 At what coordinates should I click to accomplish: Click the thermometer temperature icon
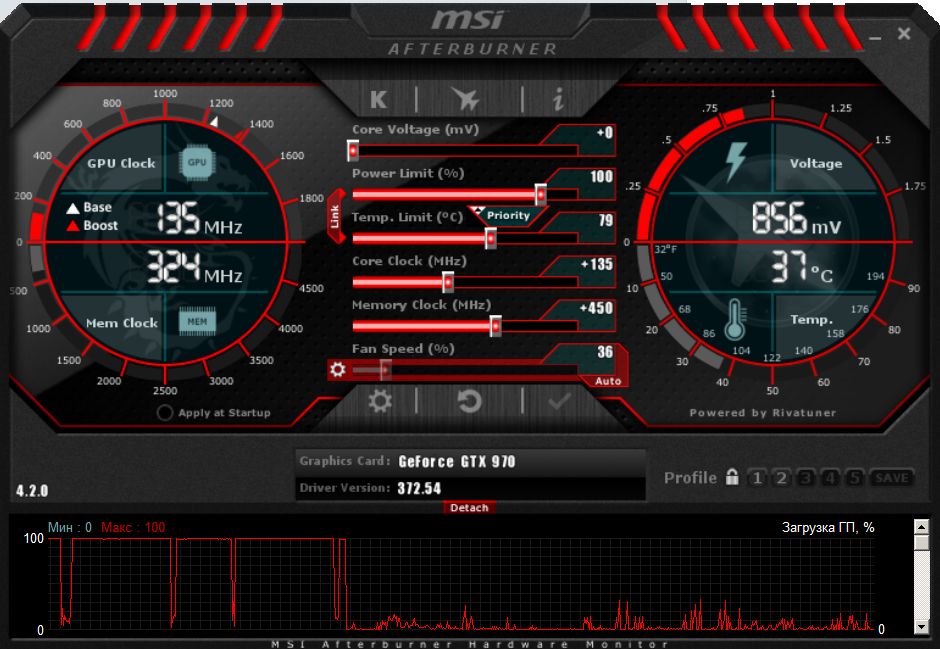(x=735, y=320)
